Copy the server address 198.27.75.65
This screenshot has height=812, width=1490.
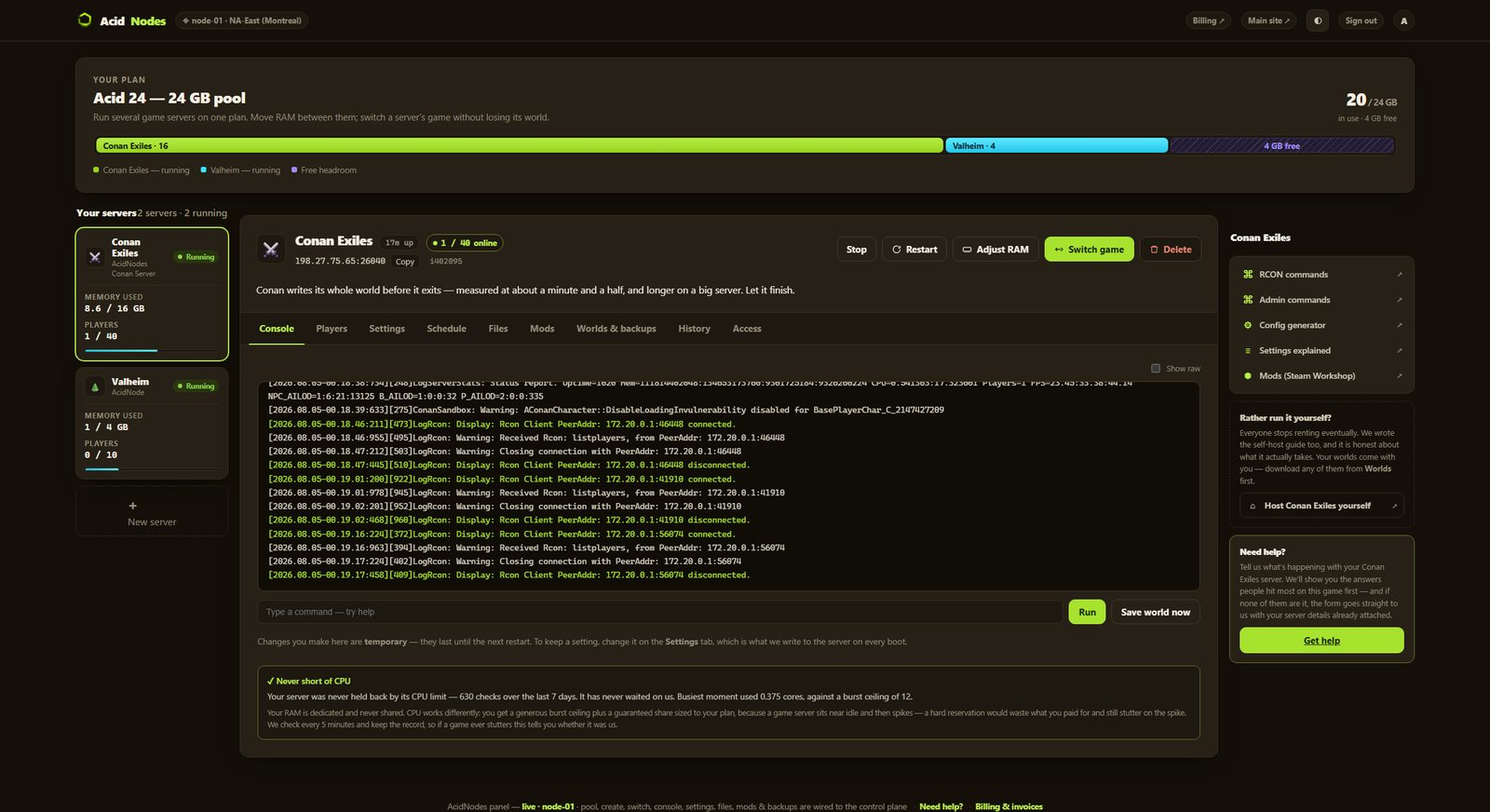(x=404, y=262)
